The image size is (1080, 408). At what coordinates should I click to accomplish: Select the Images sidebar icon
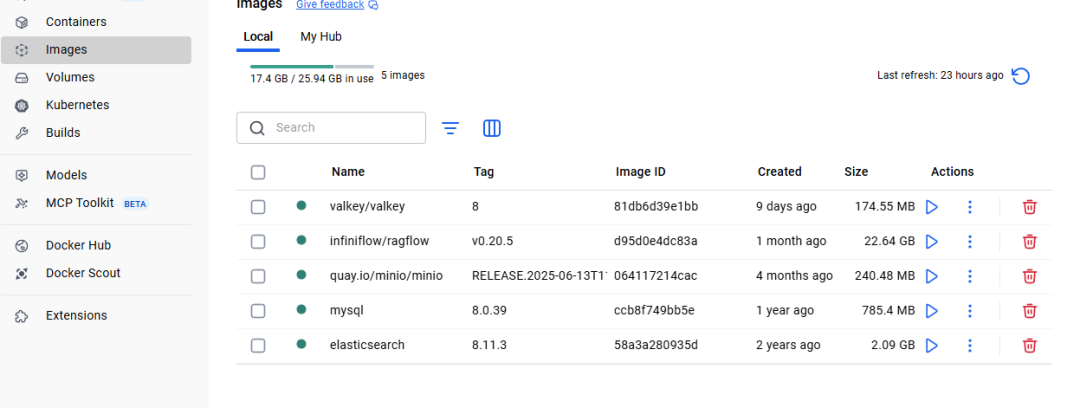[22, 50]
